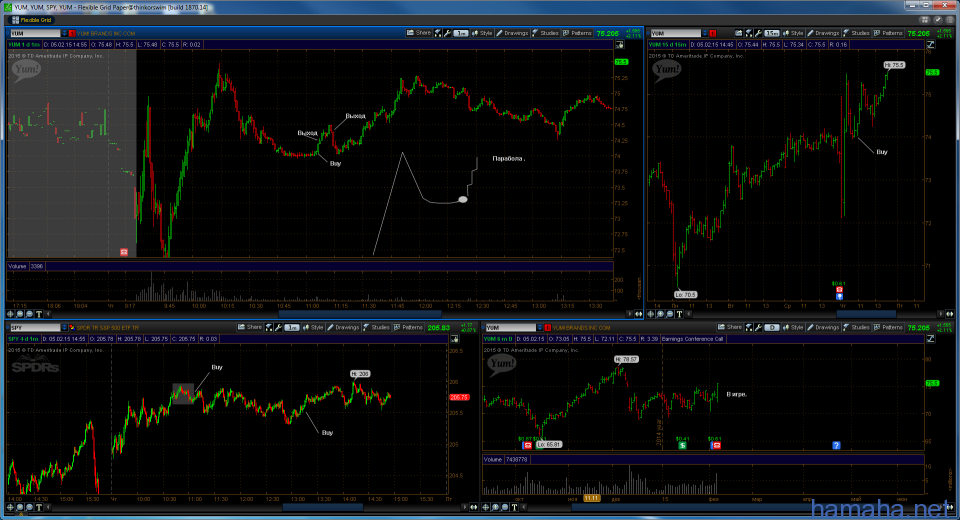This screenshot has width=960, height=520.
Task: Click leftmost crosshair icon below top-right chart
Action: coord(651,314)
